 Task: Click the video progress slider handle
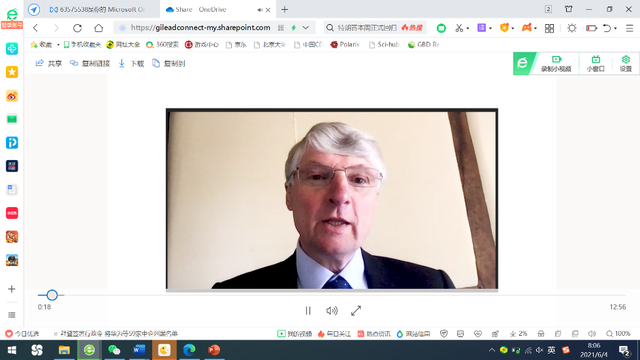point(52,295)
